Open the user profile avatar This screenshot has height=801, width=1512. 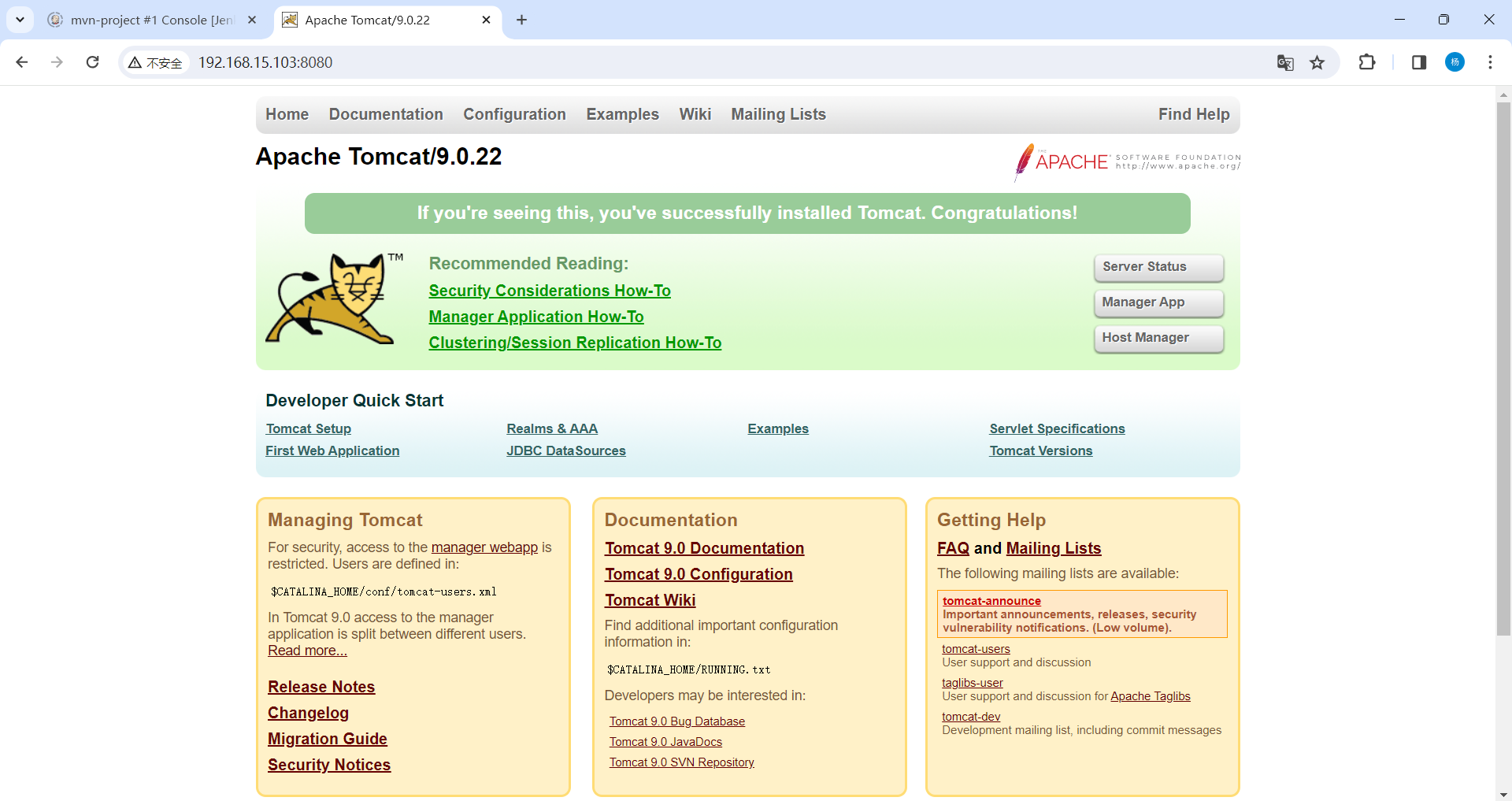[1455, 62]
